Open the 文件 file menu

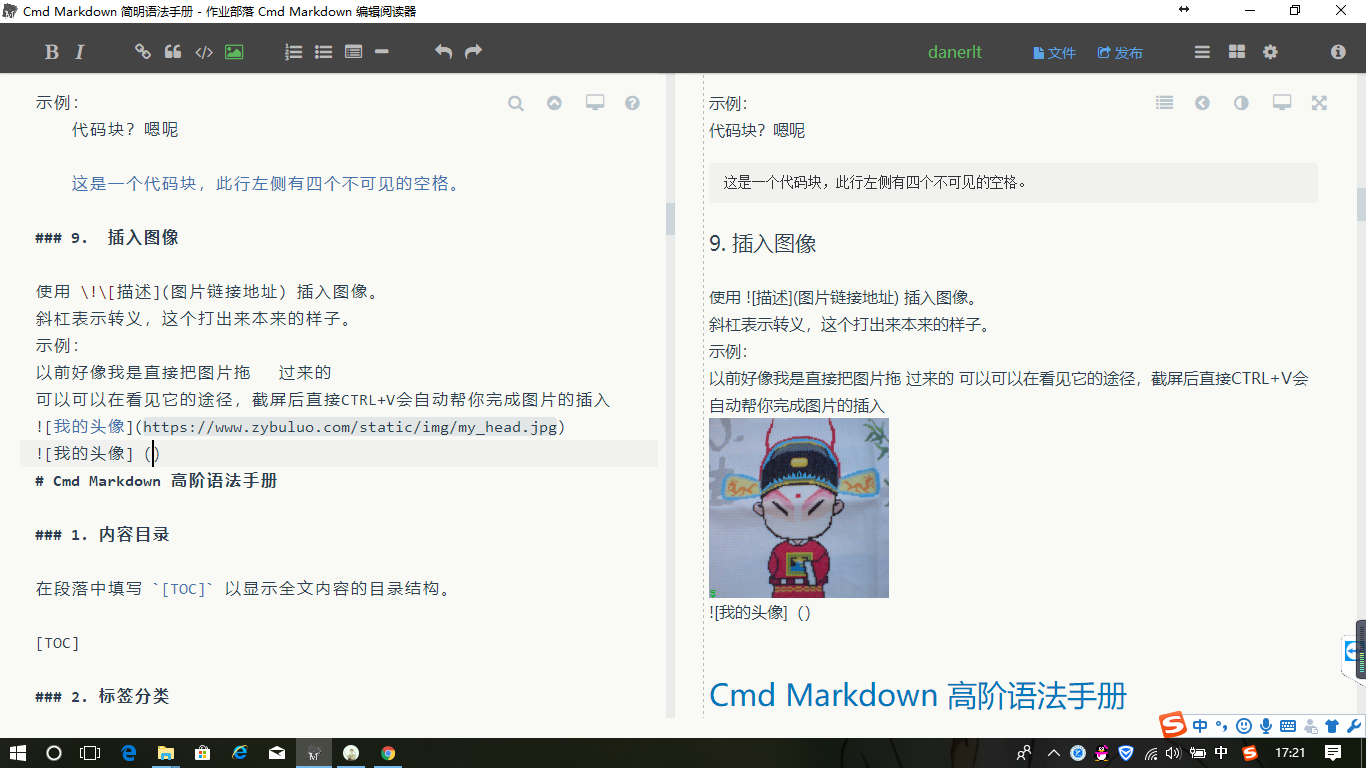(1055, 53)
